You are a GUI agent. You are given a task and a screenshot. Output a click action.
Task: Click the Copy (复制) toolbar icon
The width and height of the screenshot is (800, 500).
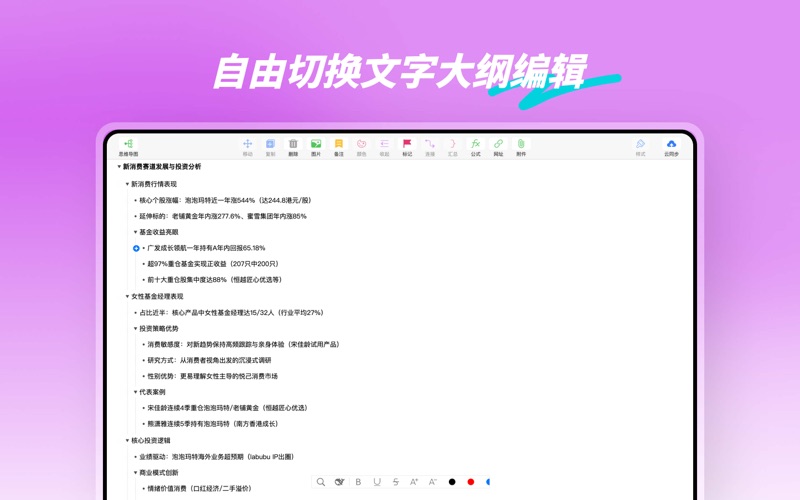[x=270, y=147]
